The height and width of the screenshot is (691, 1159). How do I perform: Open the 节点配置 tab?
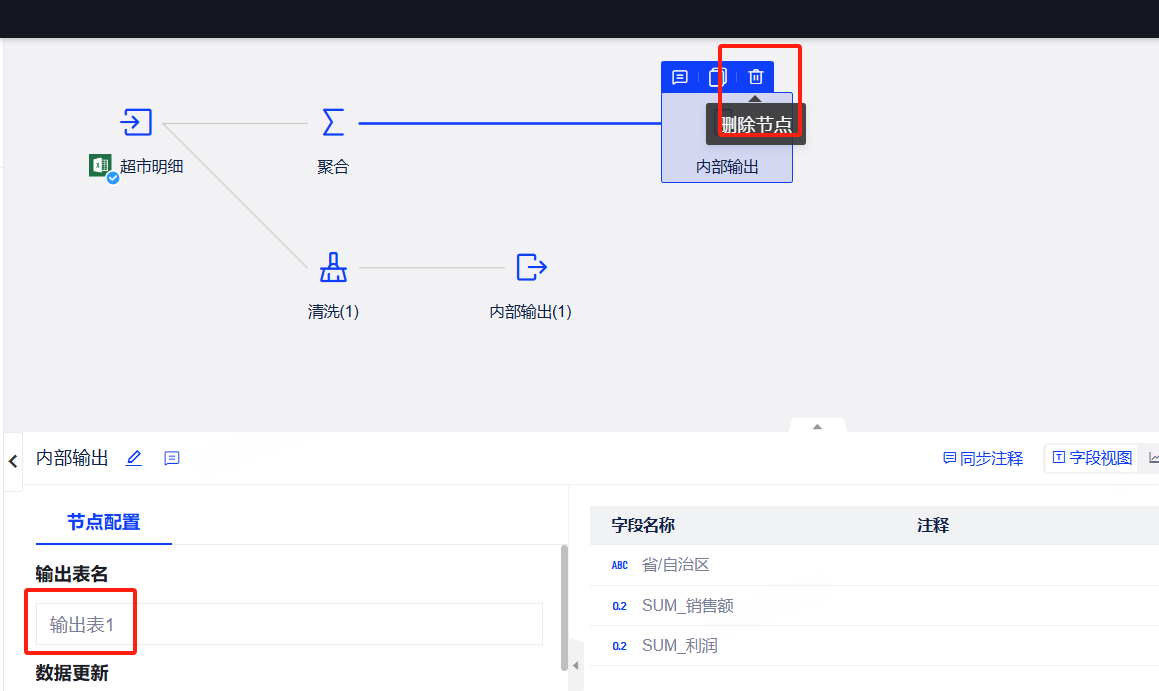(104, 522)
